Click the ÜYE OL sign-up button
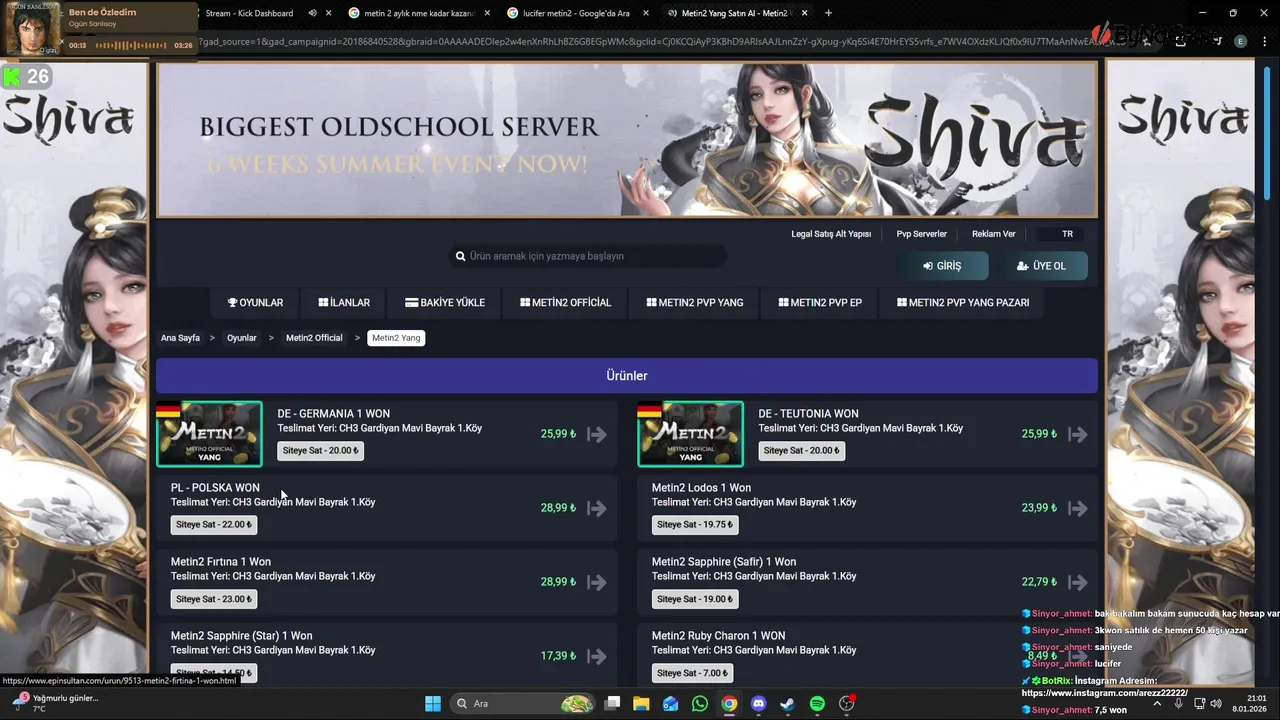The width and height of the screenshot is (1280, 720). (1041, 266)
